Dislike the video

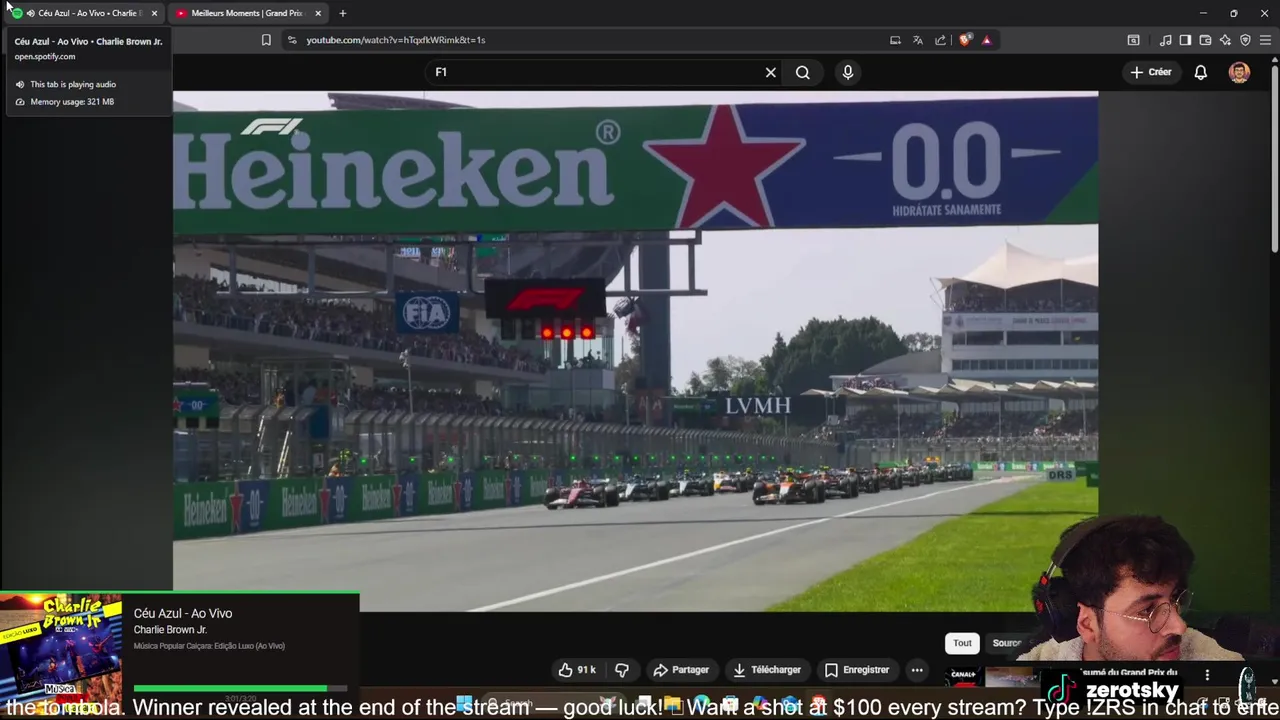pyautogui.click(x=622, y=670)
